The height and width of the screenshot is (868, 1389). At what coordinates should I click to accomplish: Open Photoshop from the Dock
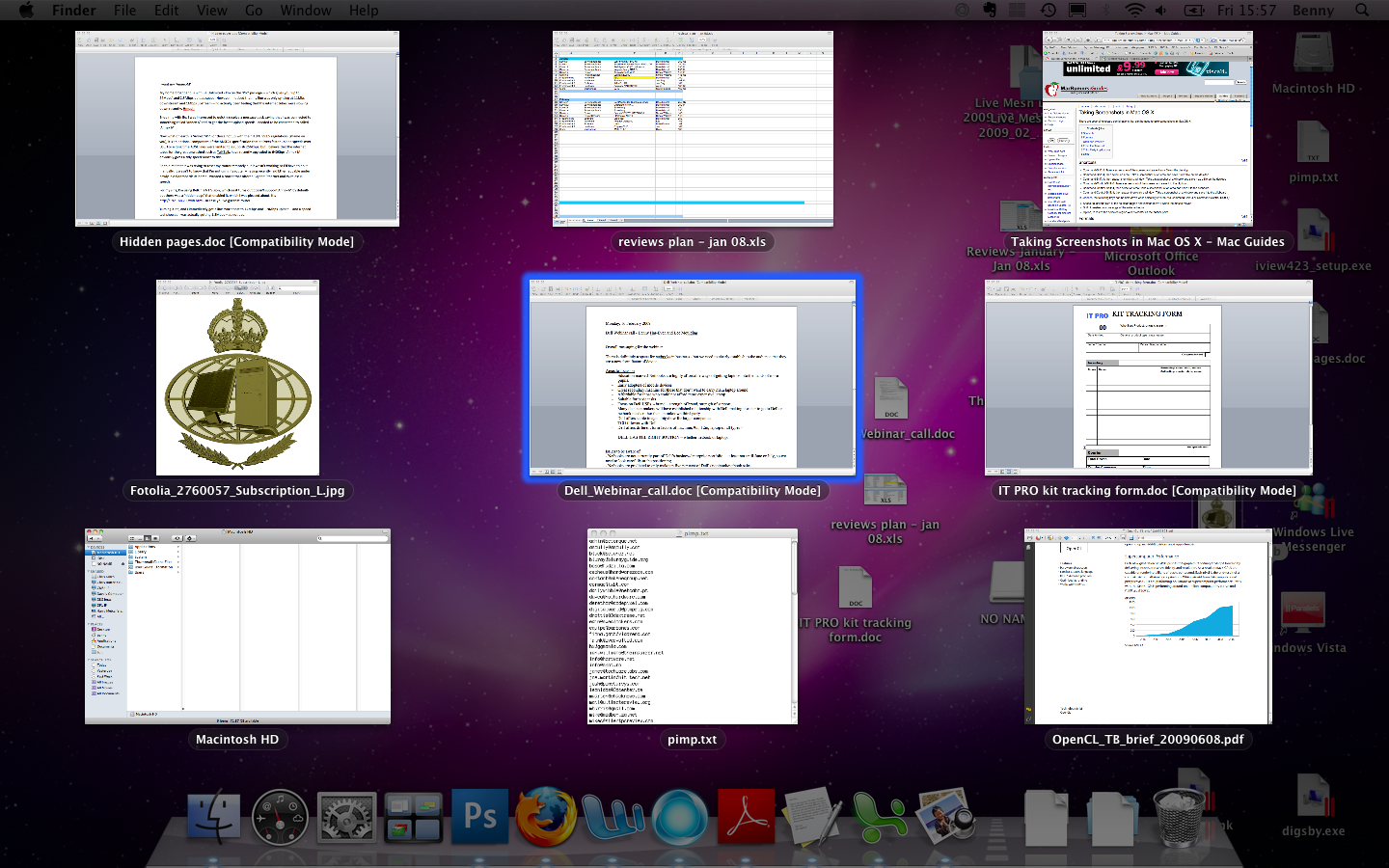point(479,816)
